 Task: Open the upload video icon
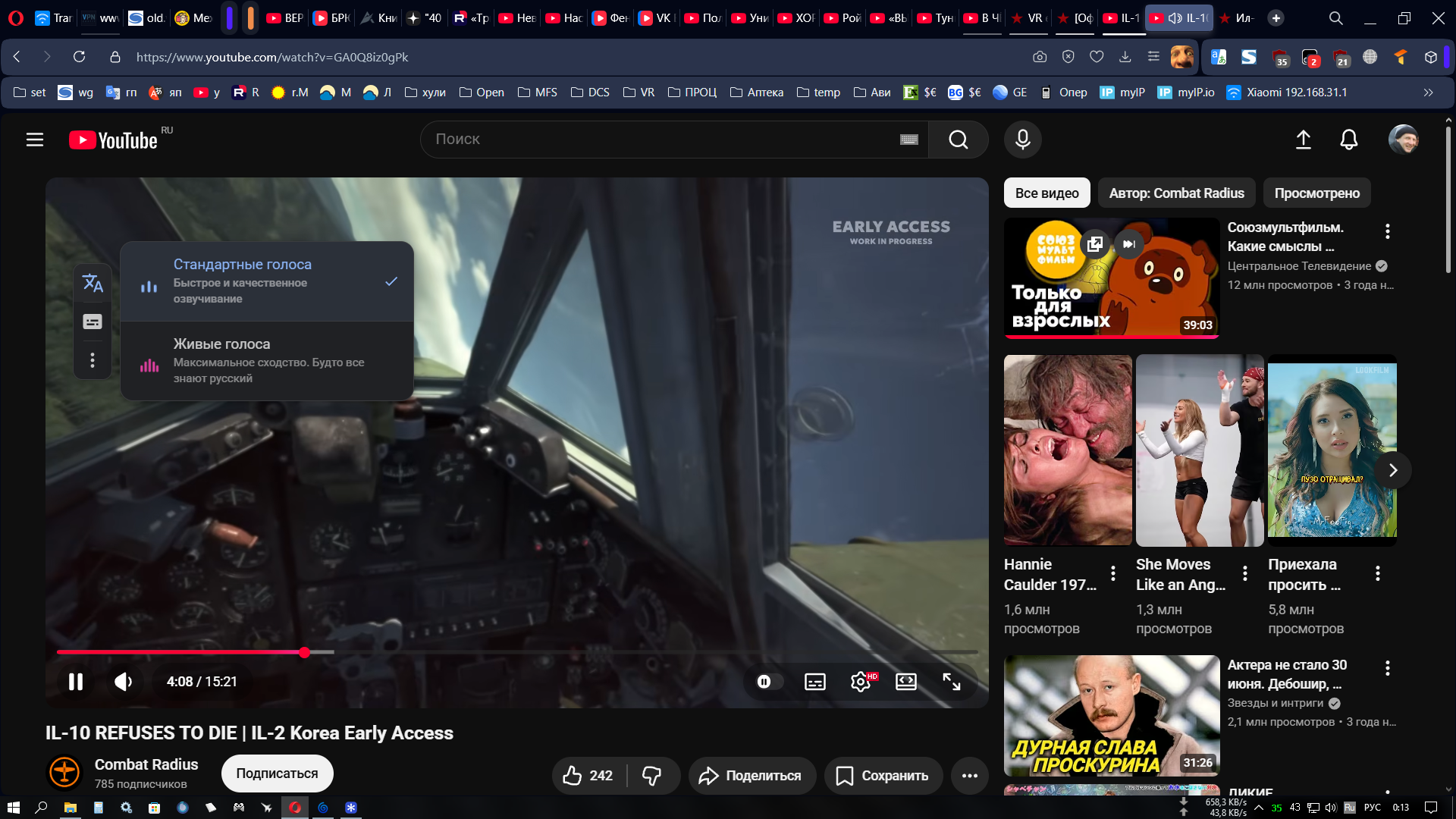1303,140
